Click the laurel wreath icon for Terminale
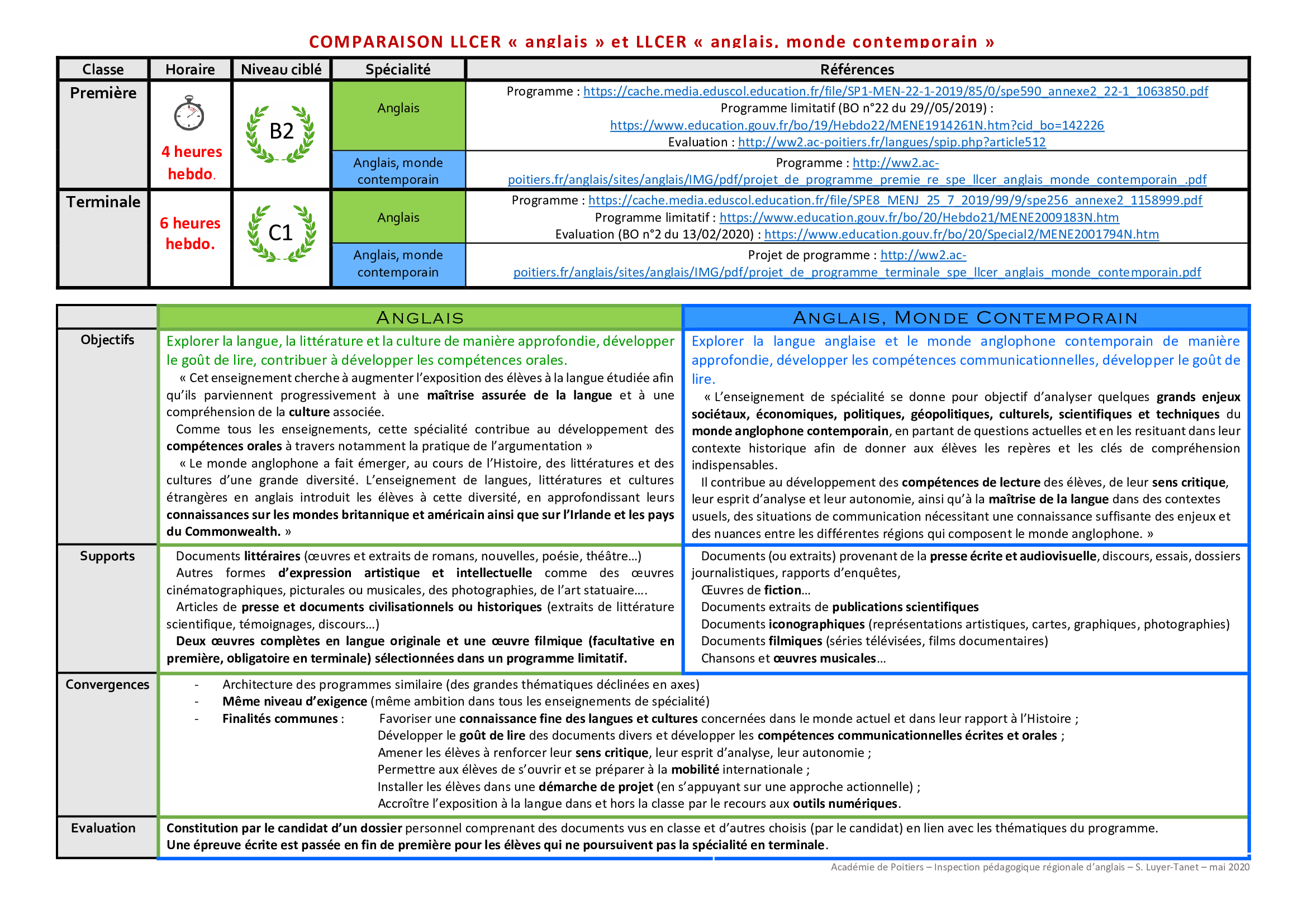1307x924 pixels. click(282, 234)
